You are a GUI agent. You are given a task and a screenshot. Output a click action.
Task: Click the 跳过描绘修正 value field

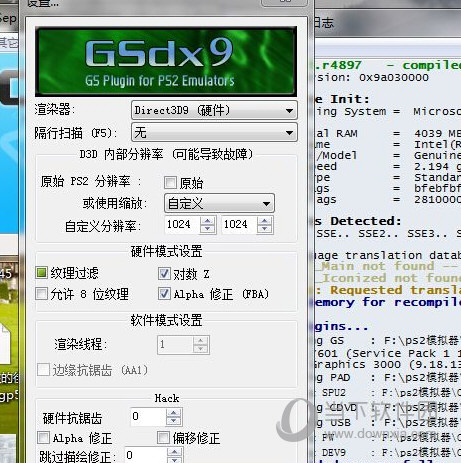[x=145, y=455]
